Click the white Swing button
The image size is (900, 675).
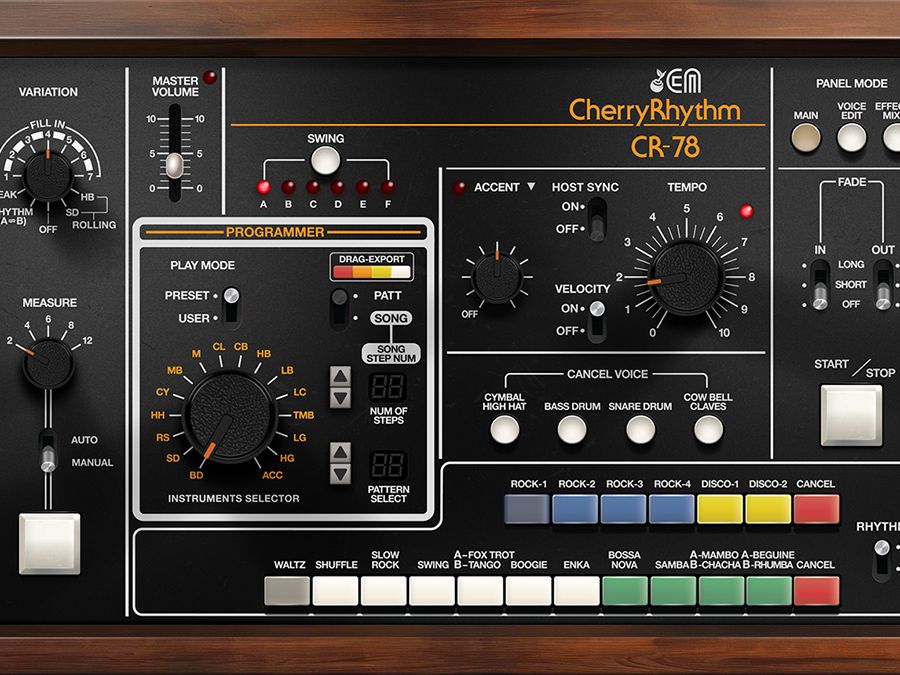tap(325, 160)
